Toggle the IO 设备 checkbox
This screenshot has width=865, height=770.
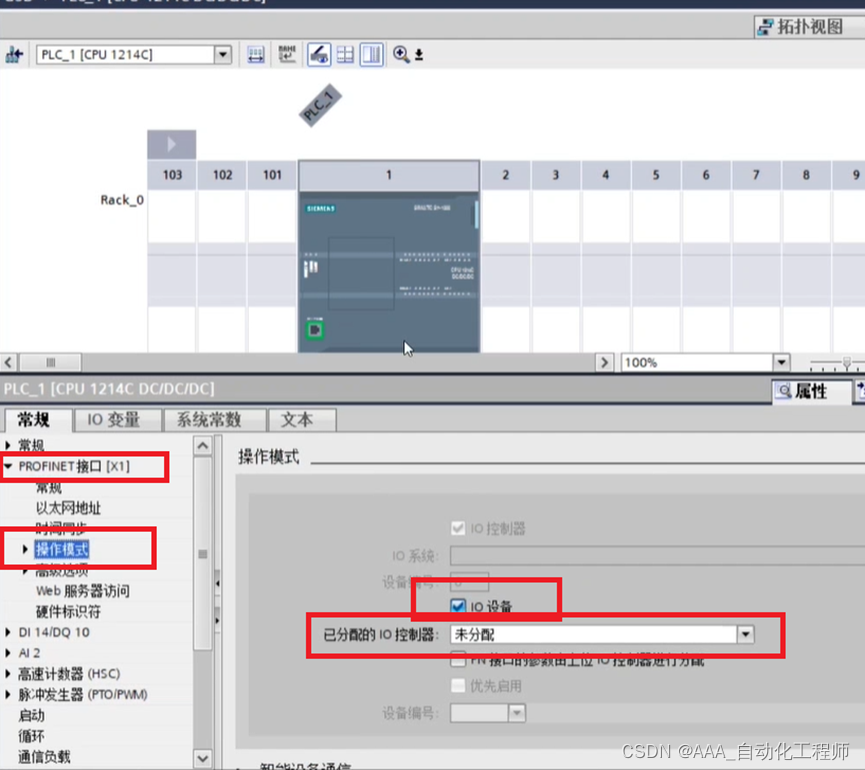tap(458, 606)
